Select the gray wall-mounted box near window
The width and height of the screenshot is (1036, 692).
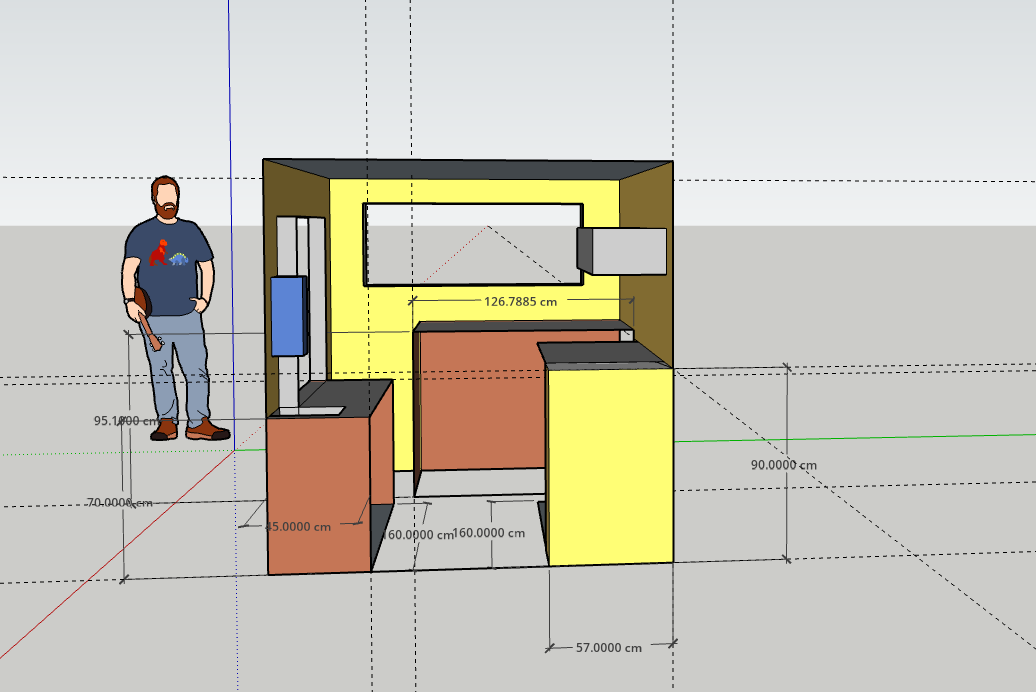[622, 251]
